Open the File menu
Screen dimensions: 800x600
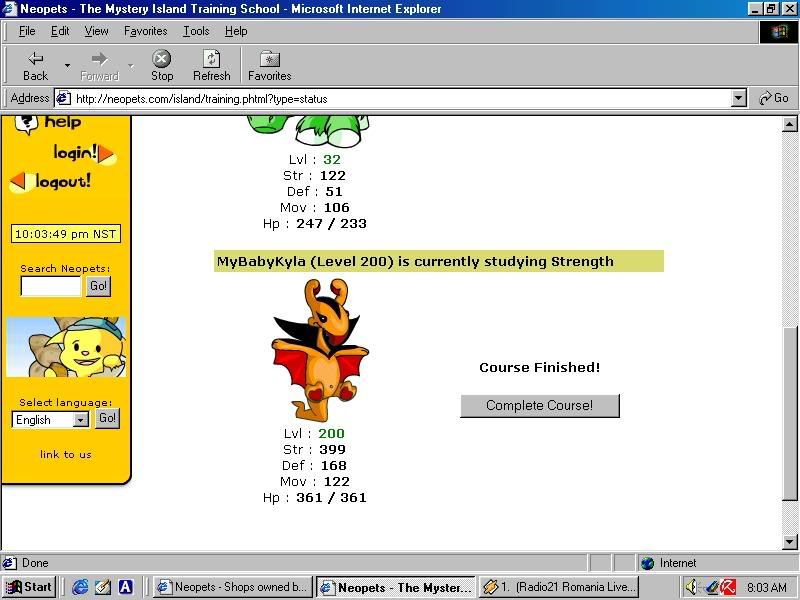coord(27,31)
